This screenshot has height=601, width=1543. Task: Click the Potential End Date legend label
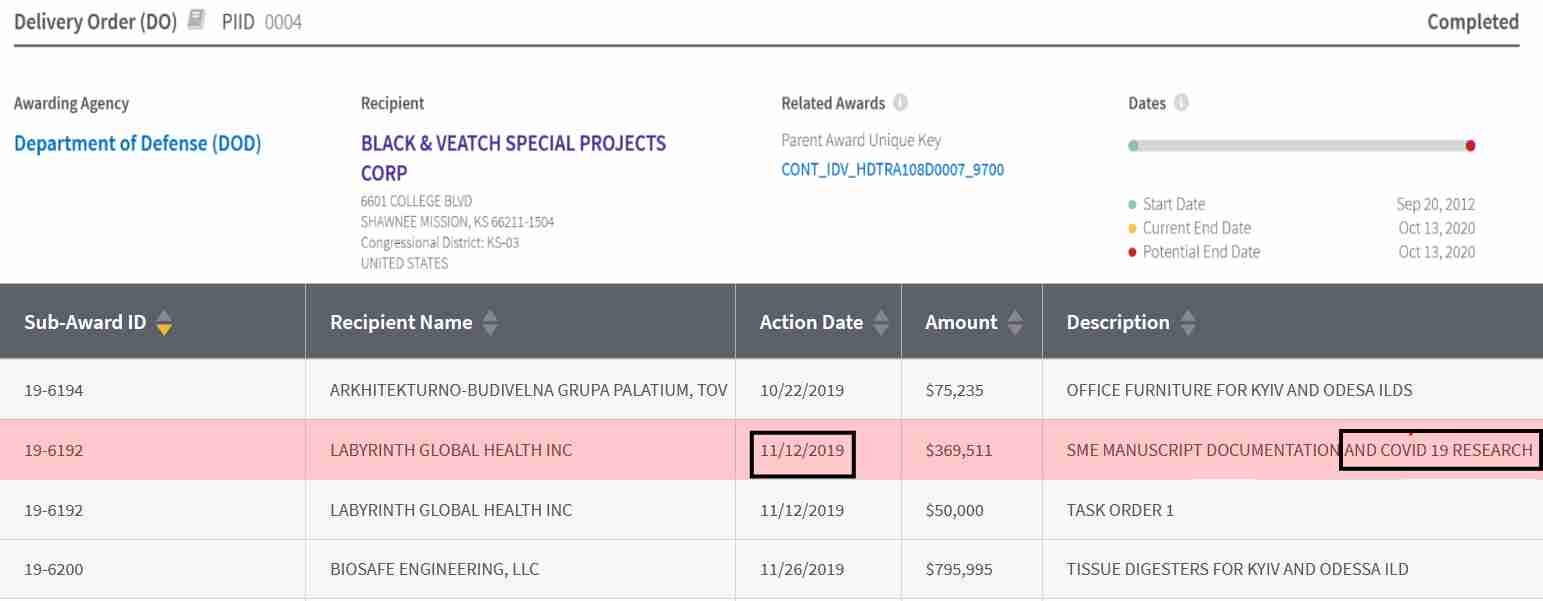click(x=1201, y=252)
